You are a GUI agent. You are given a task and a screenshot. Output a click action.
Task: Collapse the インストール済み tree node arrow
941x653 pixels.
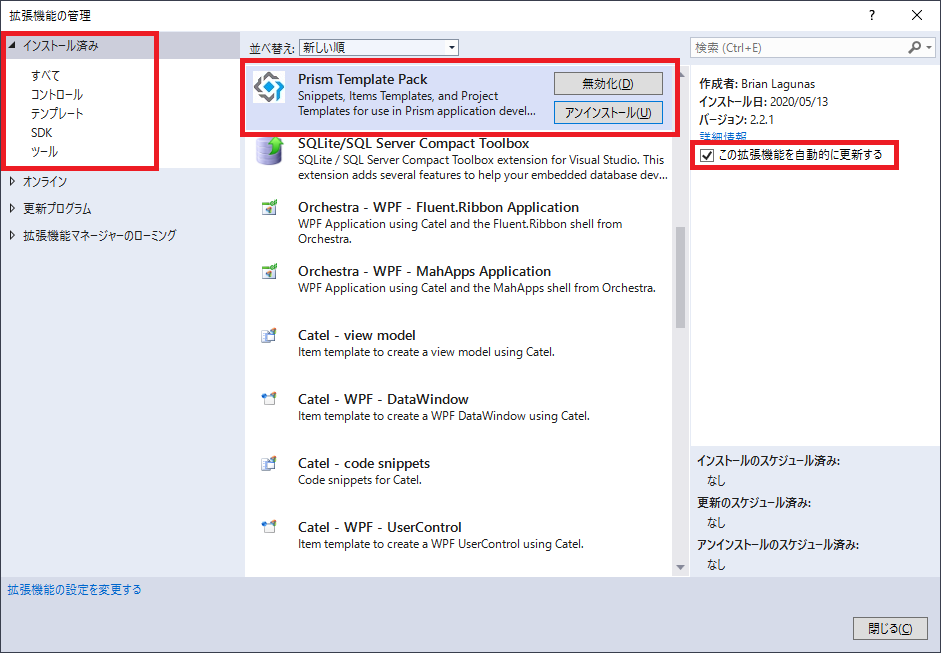pos(12,45)
